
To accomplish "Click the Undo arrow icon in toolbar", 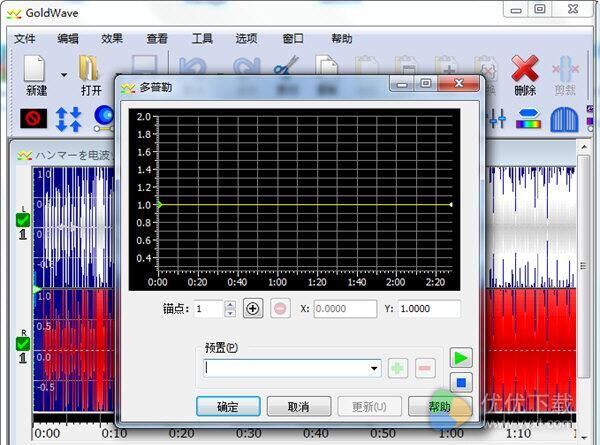I will point(192,66).
